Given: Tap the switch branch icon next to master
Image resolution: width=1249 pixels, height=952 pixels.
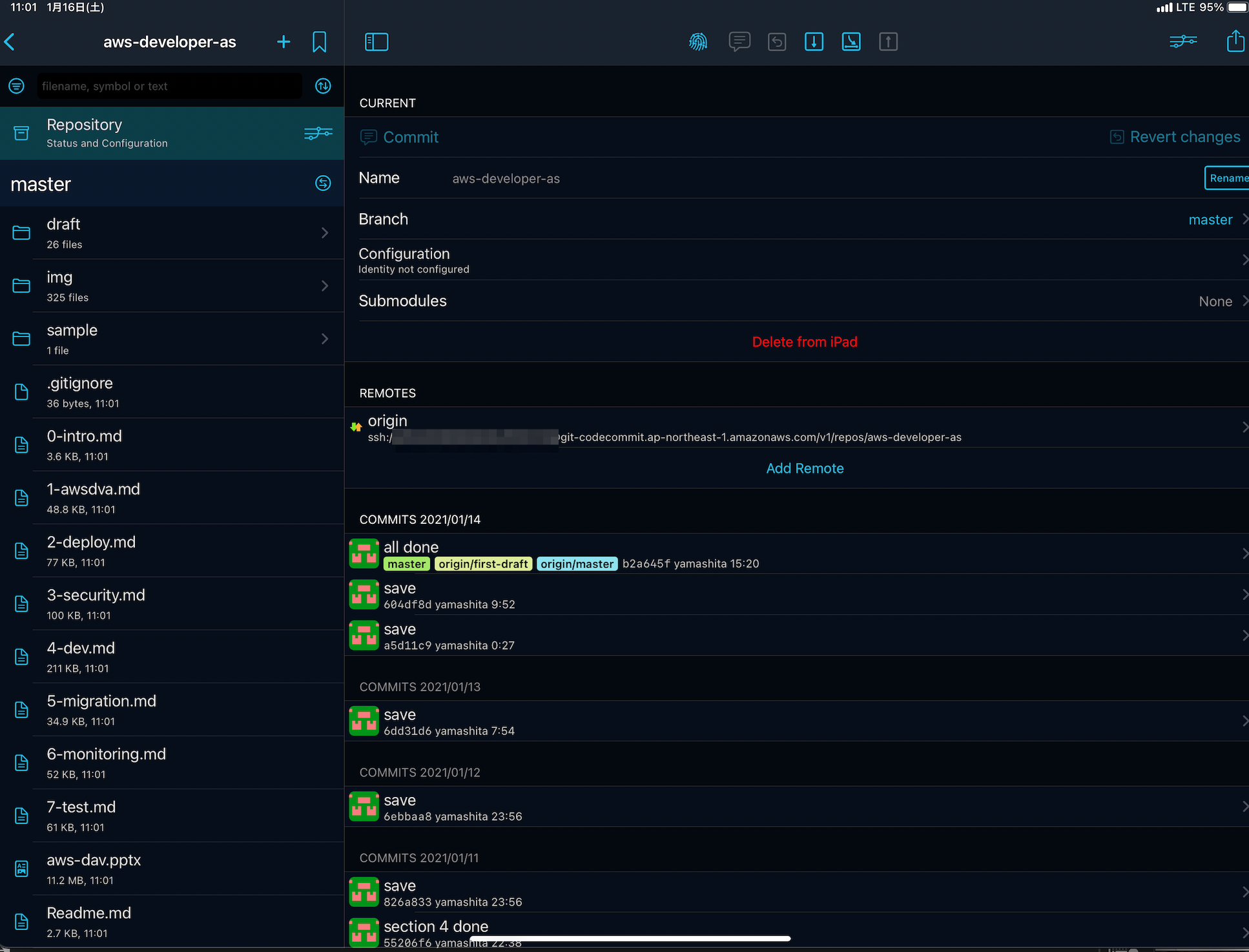Looking at the screenshot, I should [x=323, y=183].
